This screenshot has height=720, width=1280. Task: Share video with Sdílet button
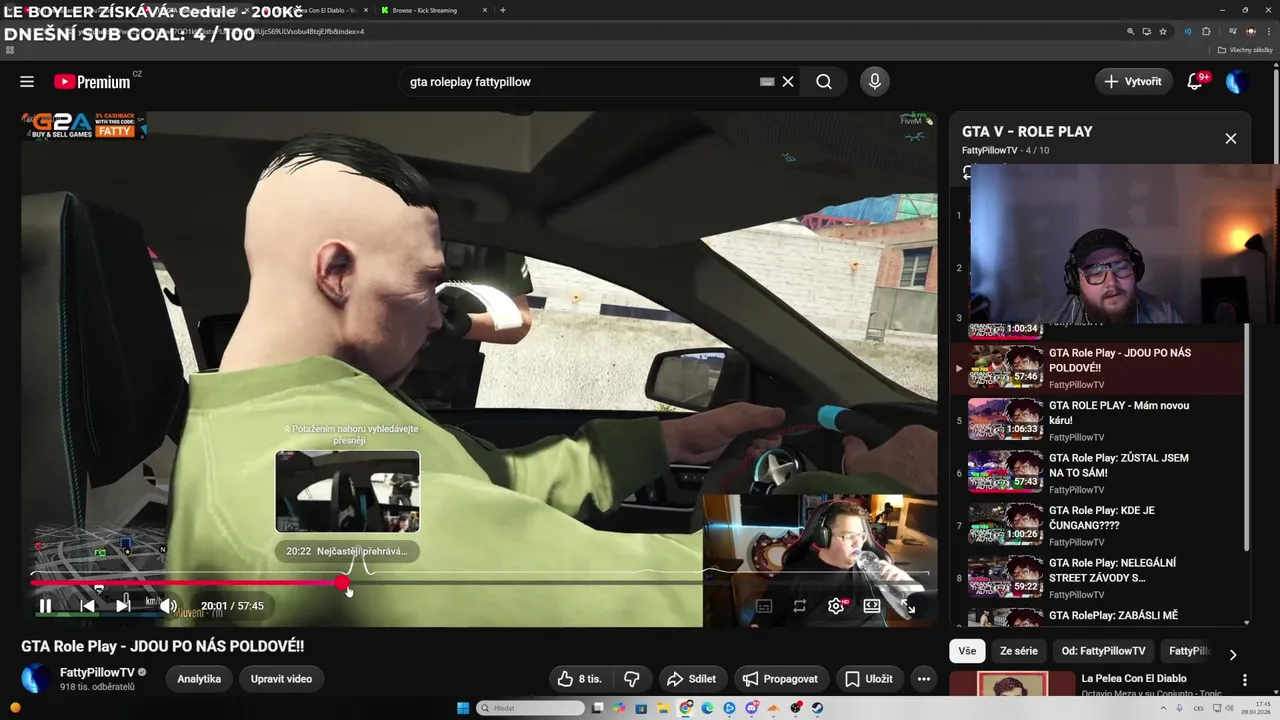(x=691, y=679)
